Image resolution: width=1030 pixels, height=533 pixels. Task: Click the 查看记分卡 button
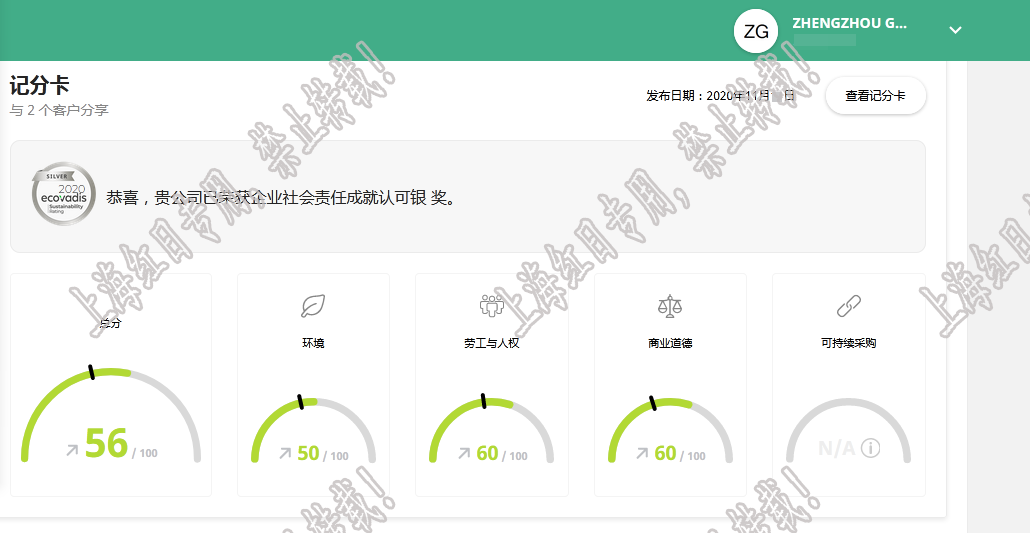[x=875, y=96]
